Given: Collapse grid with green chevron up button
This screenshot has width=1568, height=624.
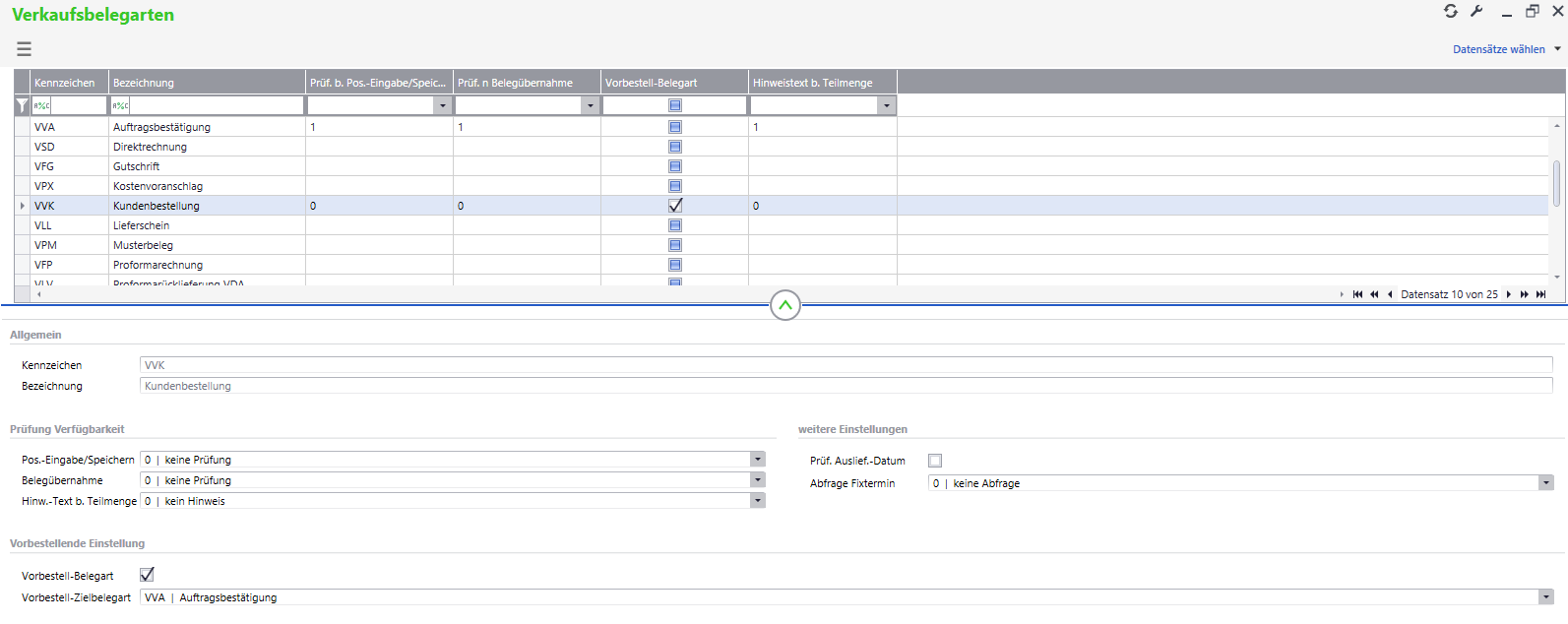Looking at the screenshot, I should click(784, 305).
